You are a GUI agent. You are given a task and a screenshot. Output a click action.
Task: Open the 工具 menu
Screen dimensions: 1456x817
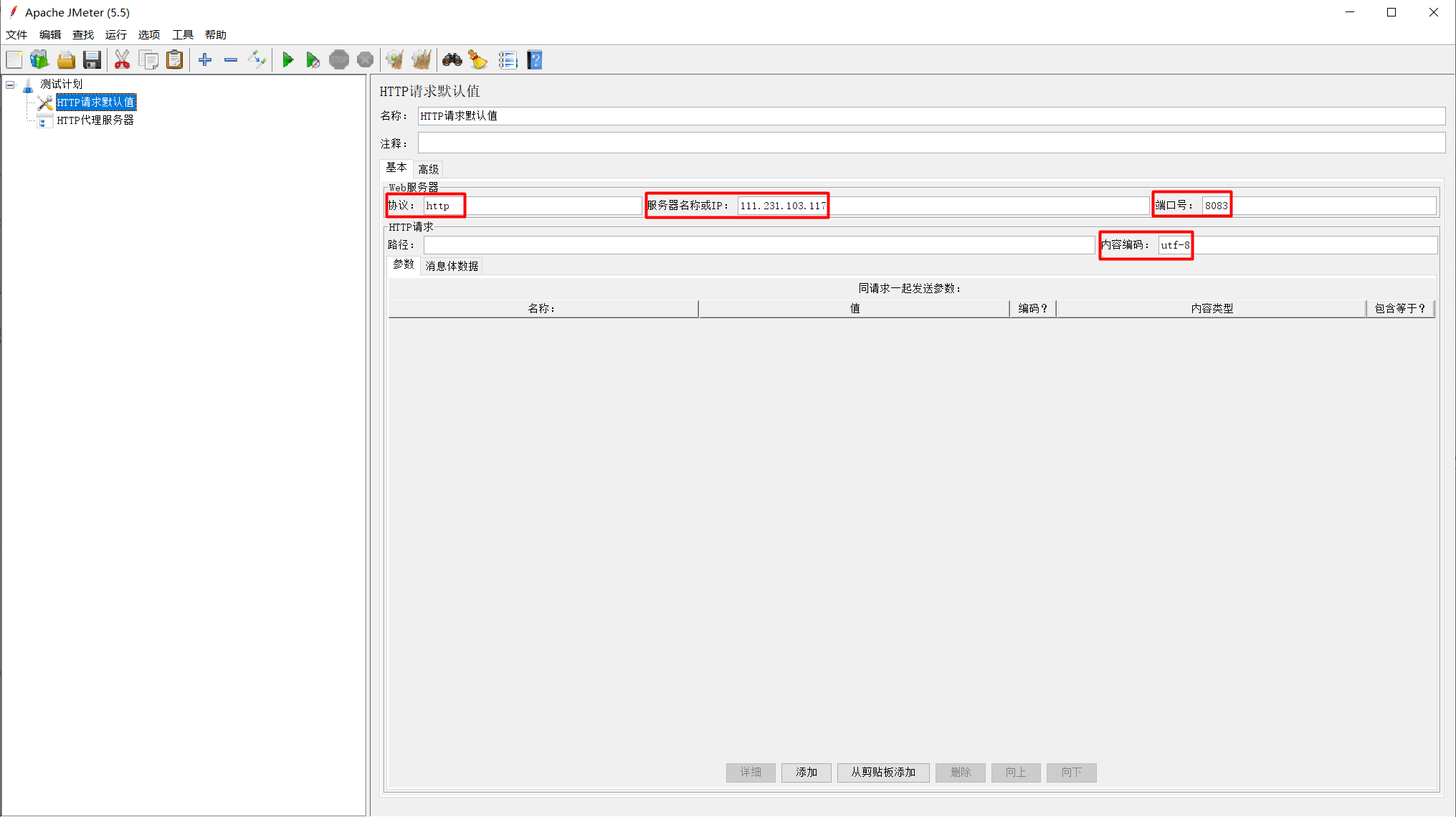click(183, 35)
